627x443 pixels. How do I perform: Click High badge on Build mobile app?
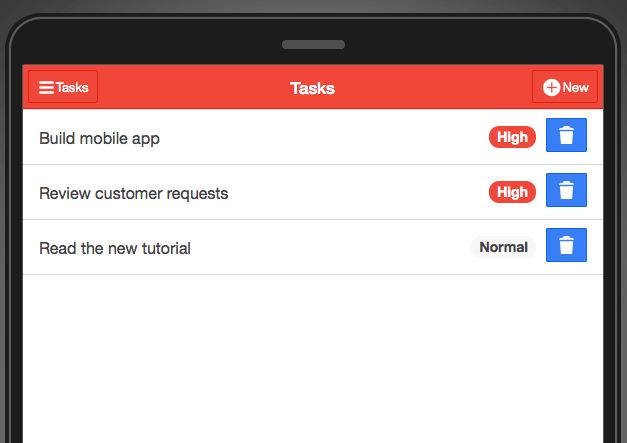(x=512, y=137)
